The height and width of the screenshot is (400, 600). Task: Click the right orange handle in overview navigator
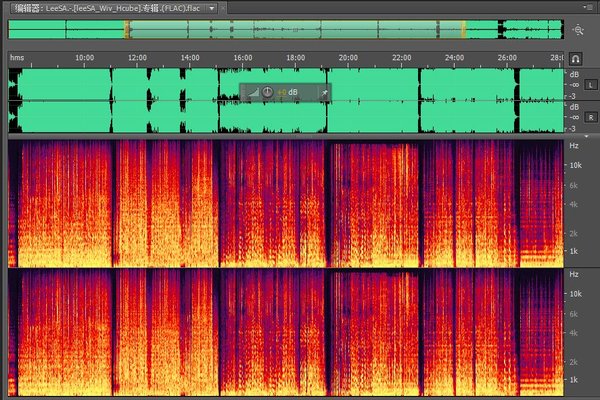click(463, 30)
